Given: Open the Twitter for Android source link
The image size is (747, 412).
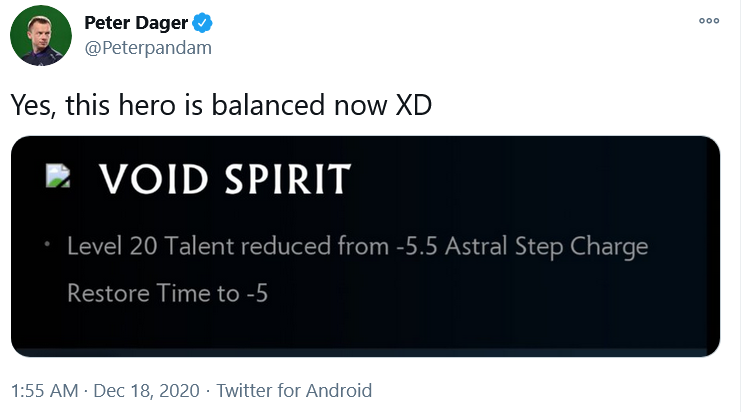Looking at the screenshot, I should click(x=294, y=391).
